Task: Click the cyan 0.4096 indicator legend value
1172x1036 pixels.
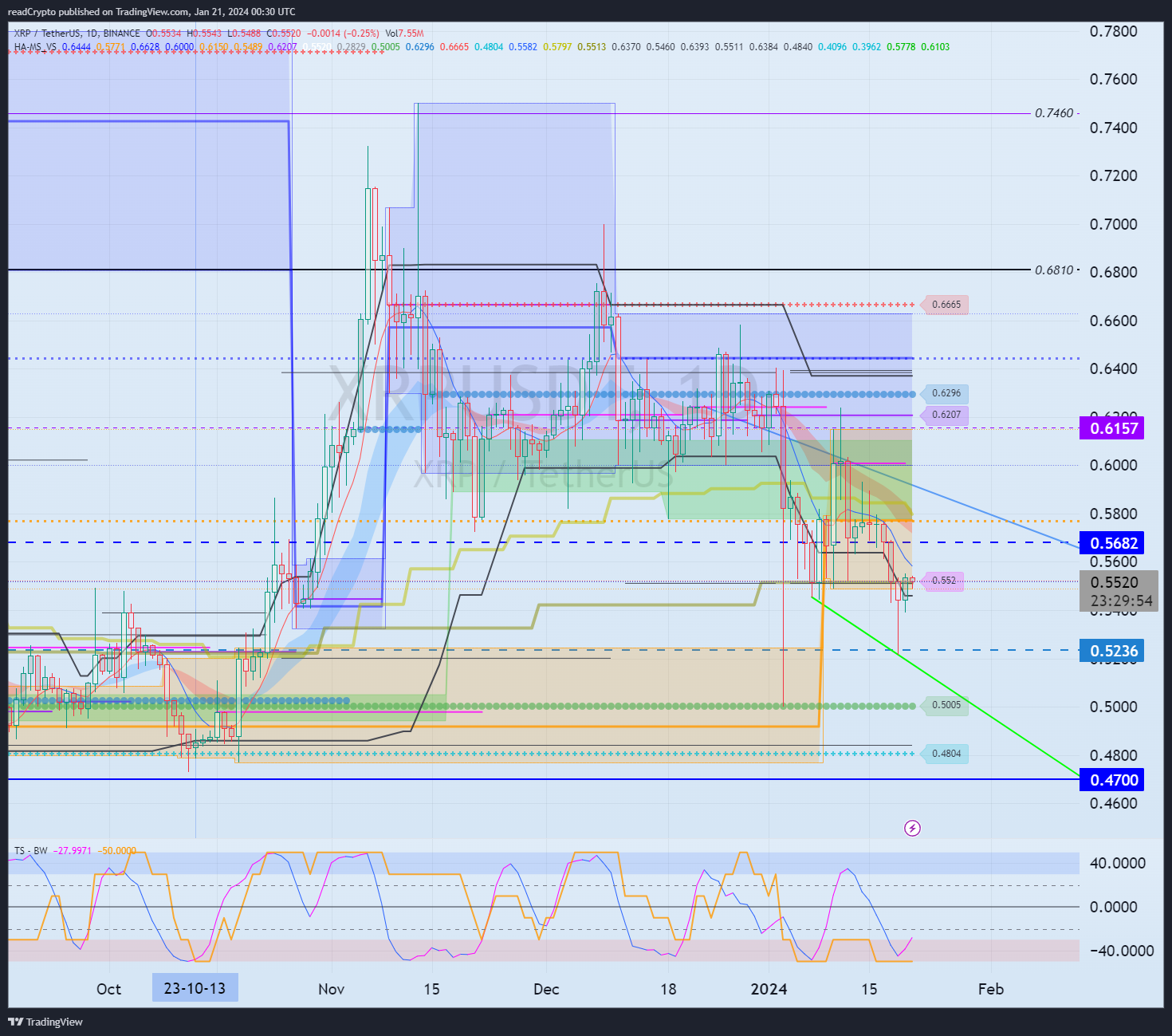Action: point(832,47)
